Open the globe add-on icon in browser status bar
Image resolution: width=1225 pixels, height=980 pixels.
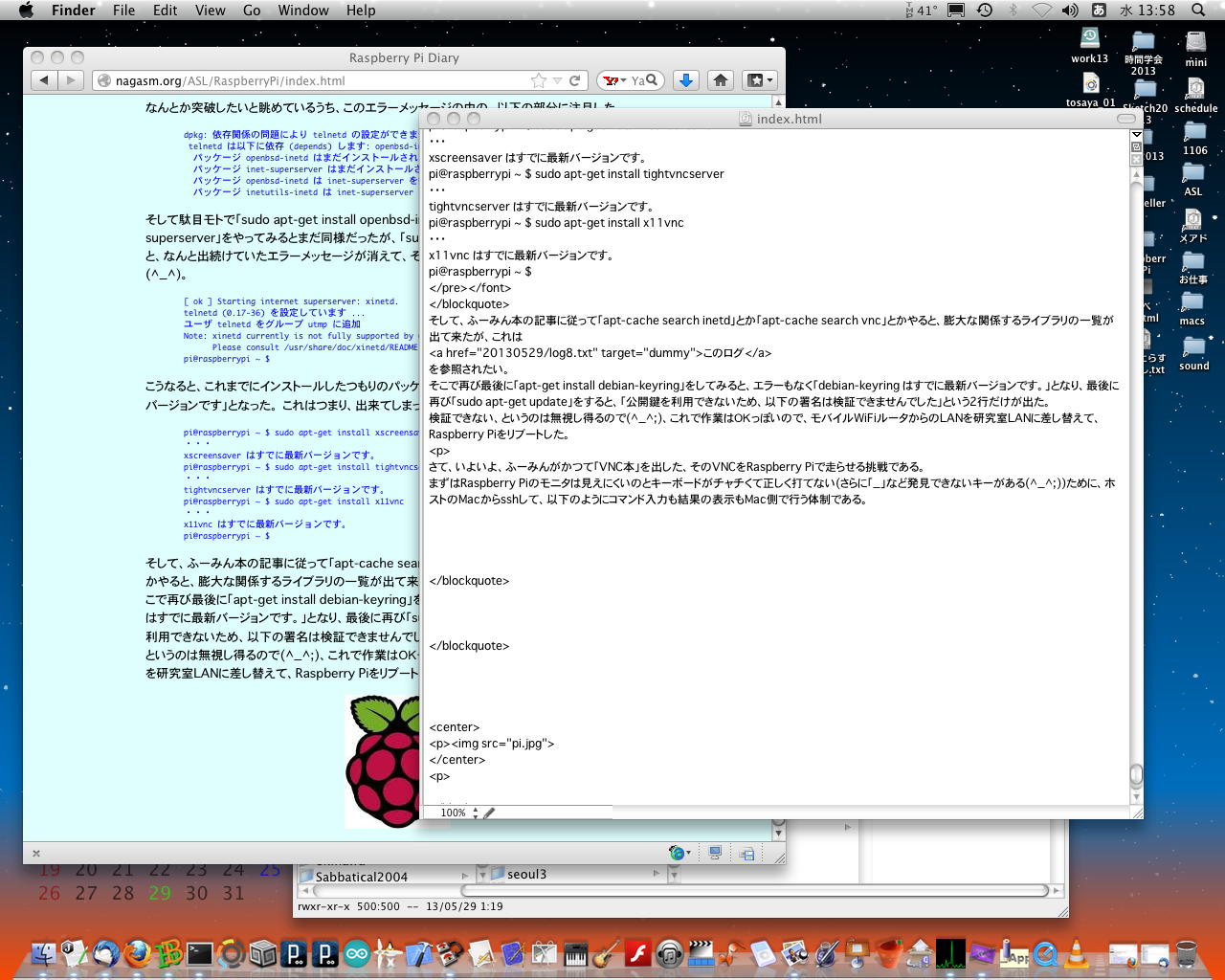tap(678, 853)
